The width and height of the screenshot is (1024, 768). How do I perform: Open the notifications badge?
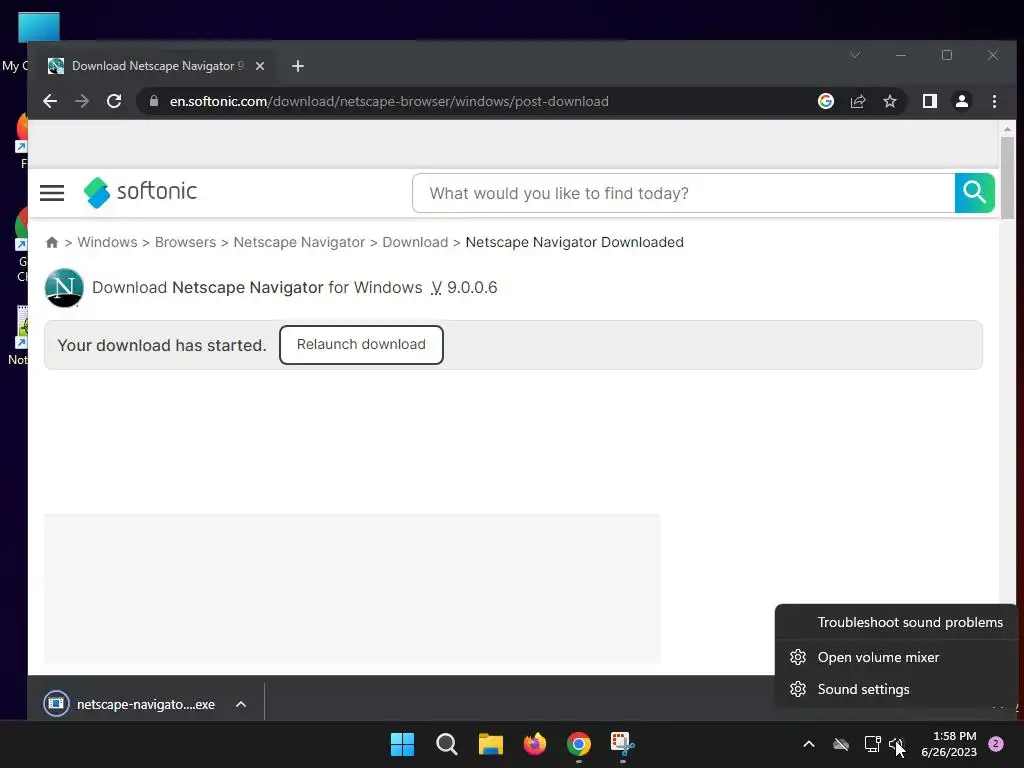[x=996, y=744]
